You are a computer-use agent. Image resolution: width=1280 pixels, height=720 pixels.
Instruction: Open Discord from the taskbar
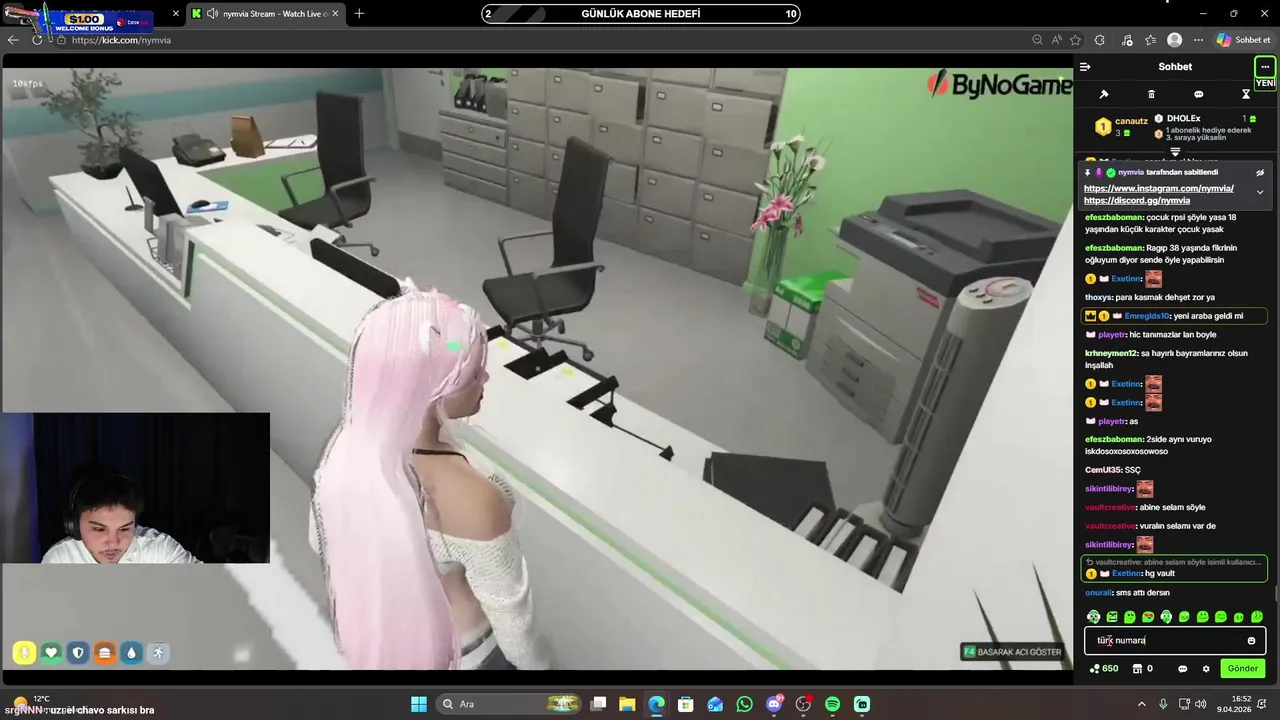[x=774, y=704]
